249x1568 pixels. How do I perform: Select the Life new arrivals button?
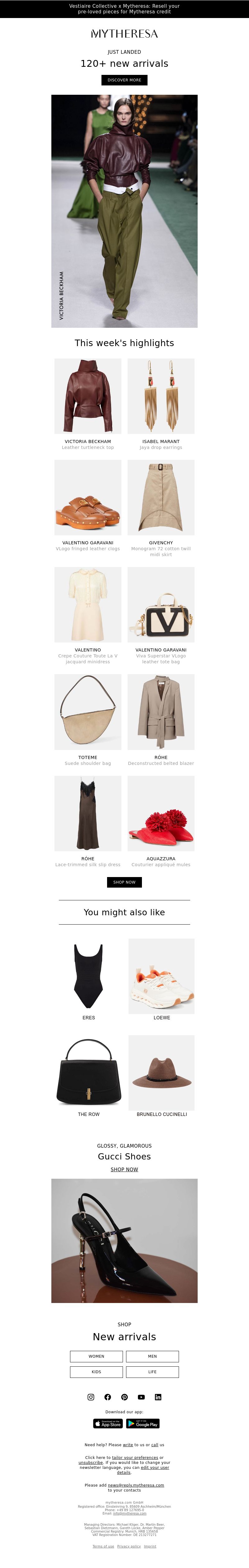(x=153, y=1372)
